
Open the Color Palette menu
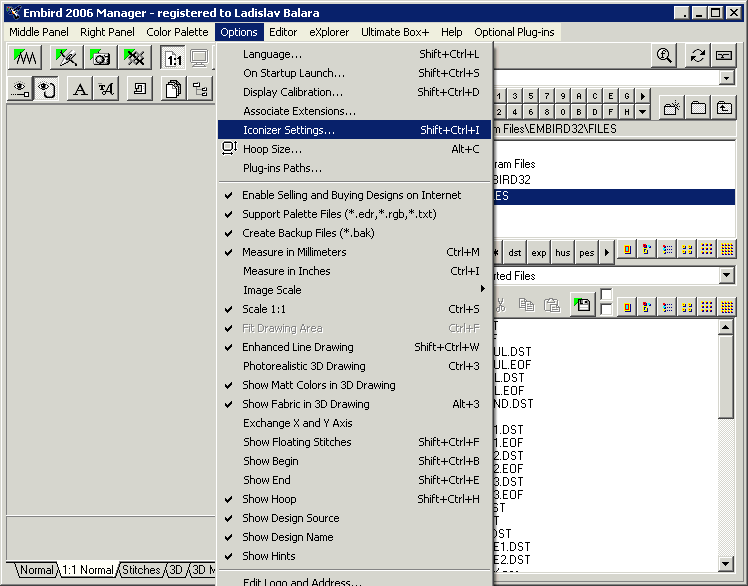click(177, 32)
